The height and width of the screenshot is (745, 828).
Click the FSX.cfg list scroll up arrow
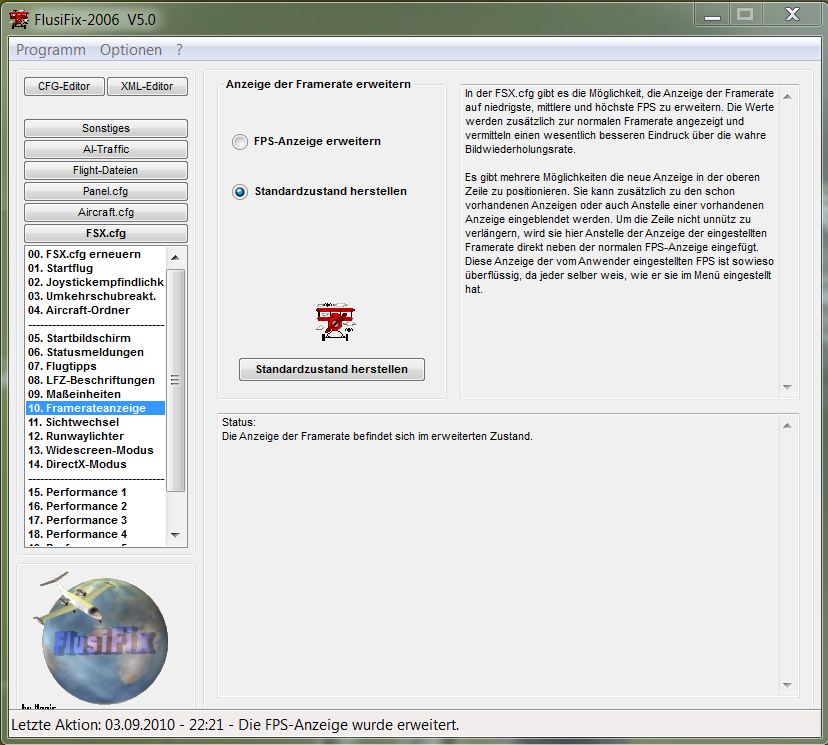[x=176, y=257]
